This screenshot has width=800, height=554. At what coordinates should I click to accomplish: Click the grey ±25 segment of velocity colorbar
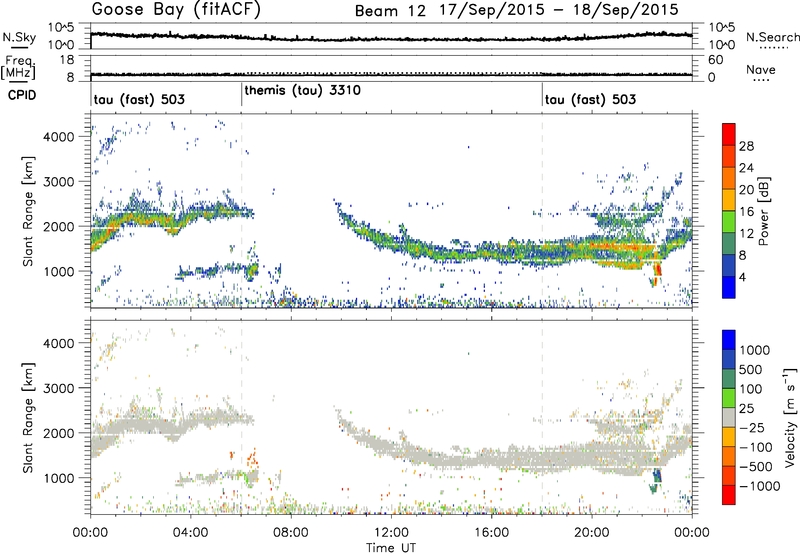[729, 417]
